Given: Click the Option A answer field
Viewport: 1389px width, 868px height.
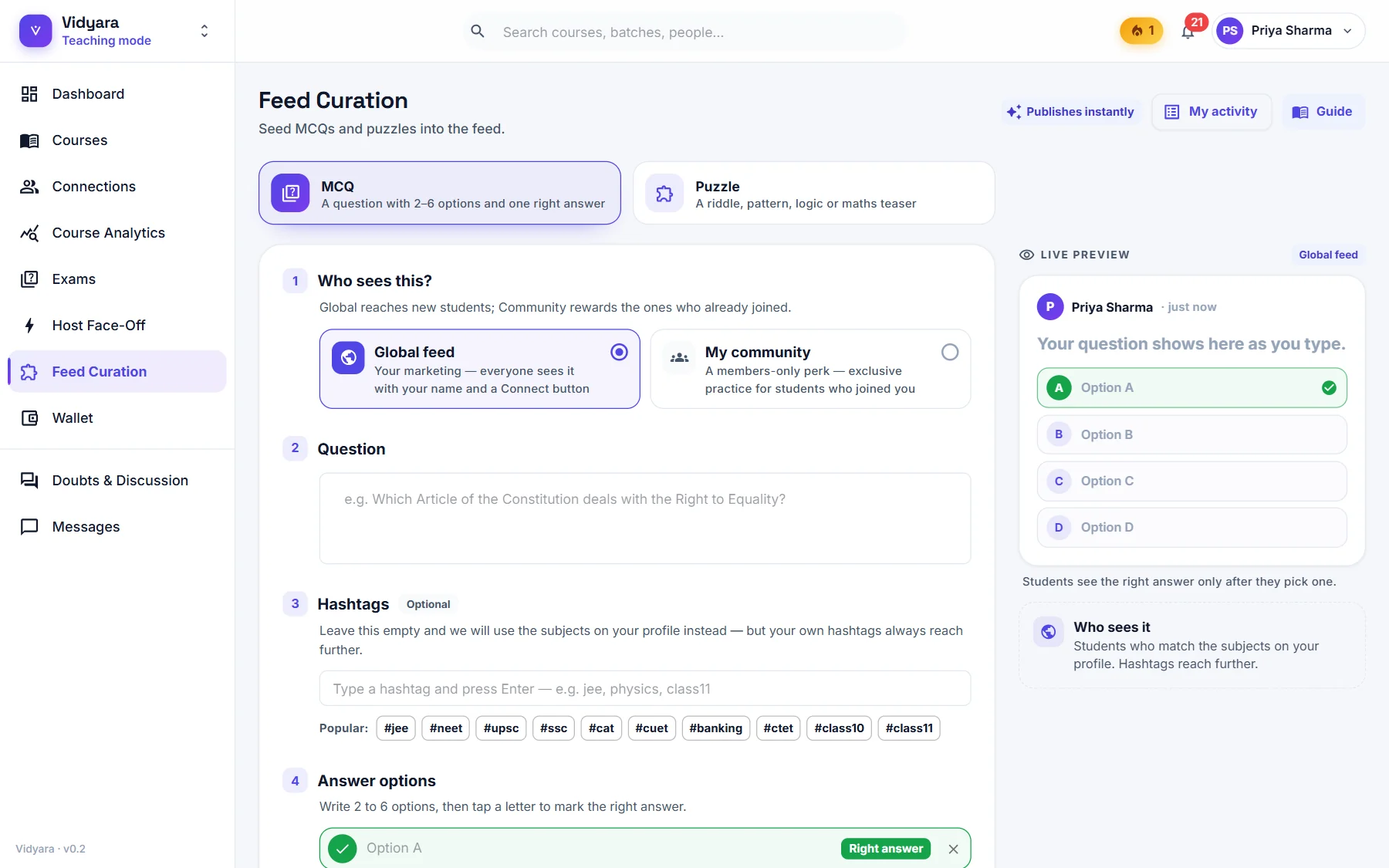Looking at the screenshot, I should 598,849.
